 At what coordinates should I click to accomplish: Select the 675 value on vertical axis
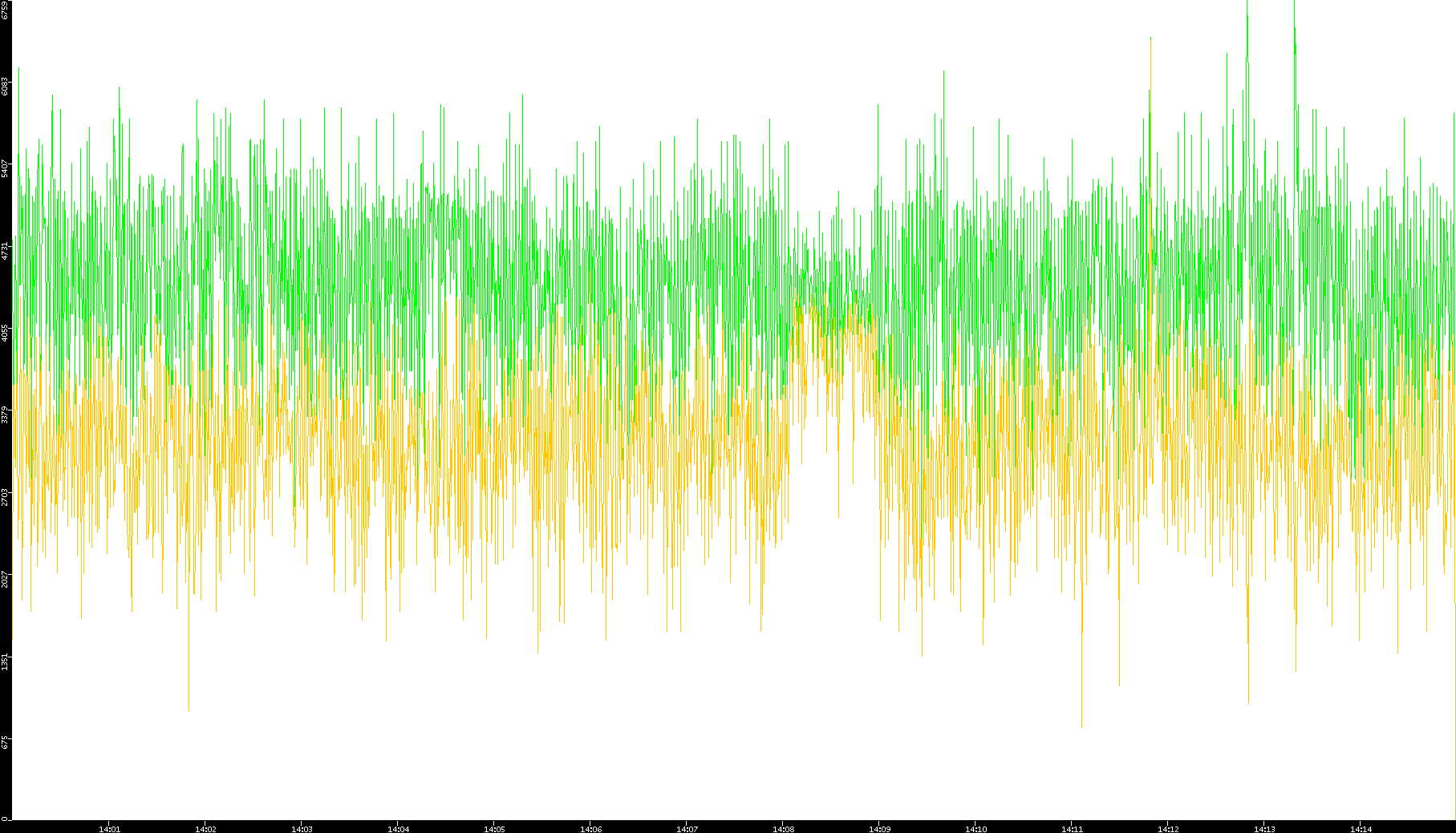coord(6,742)
